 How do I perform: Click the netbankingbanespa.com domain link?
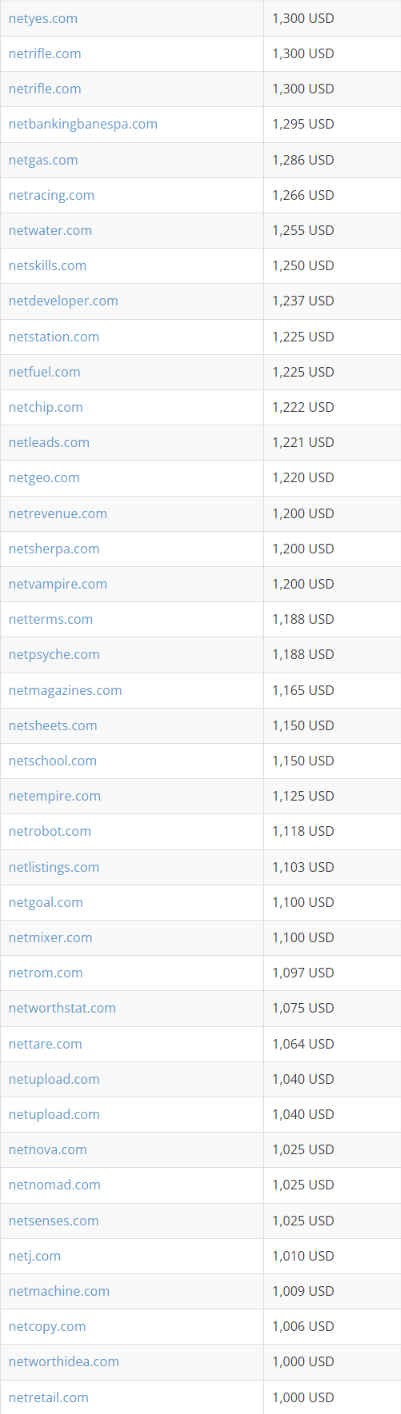coord(83,124)
